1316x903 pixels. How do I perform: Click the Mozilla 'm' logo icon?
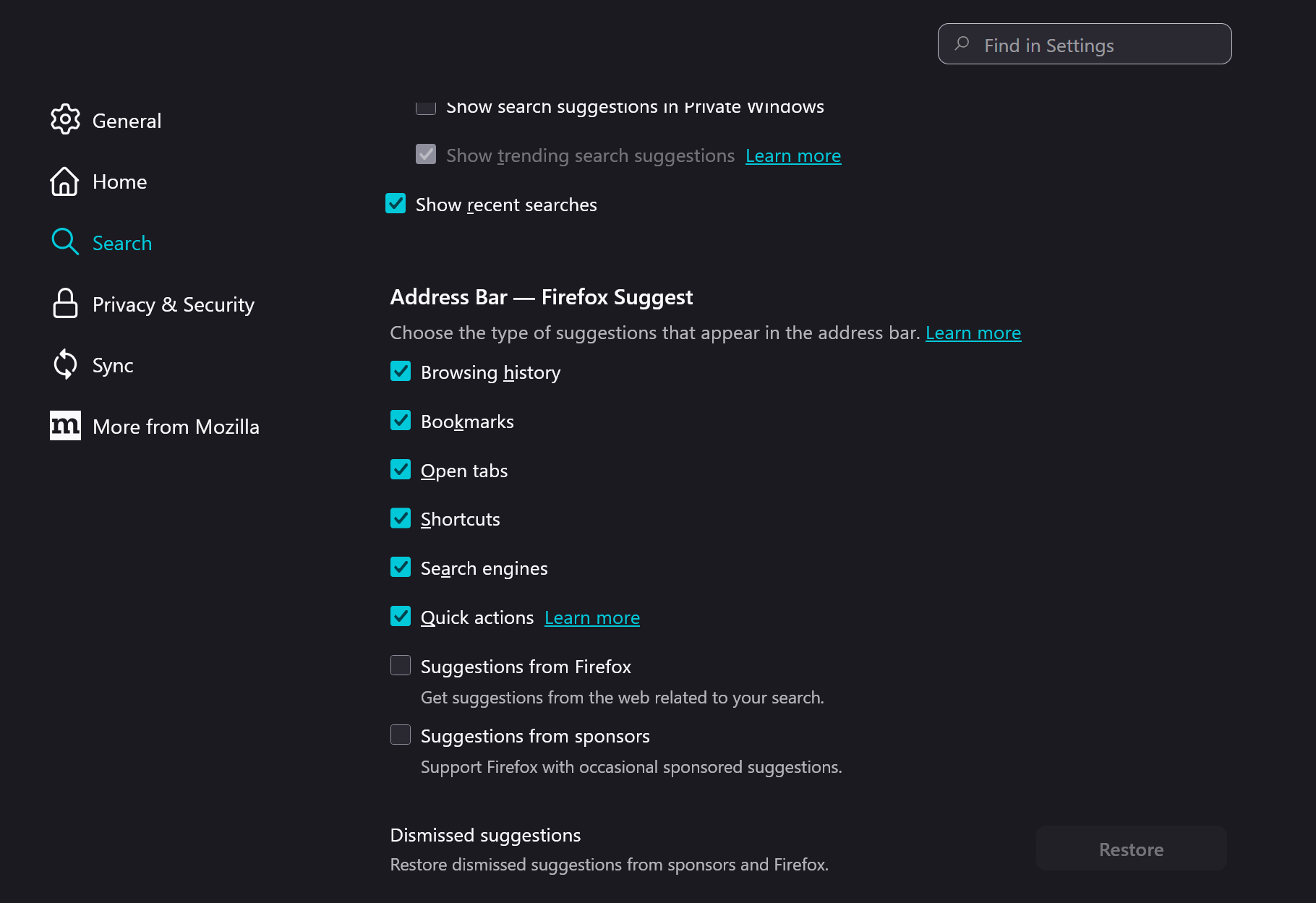click(65, 426)
